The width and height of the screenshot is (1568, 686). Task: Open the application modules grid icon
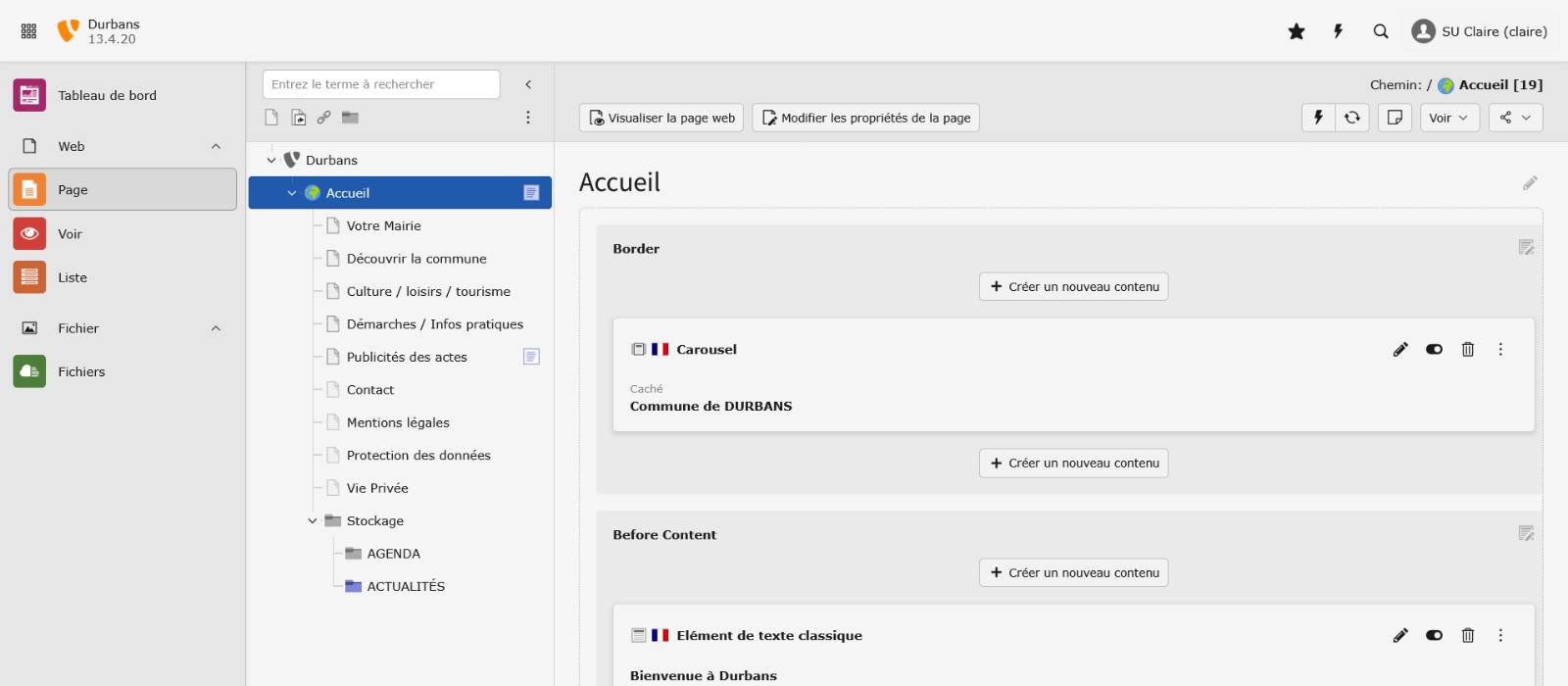click(x=28, y=31)
